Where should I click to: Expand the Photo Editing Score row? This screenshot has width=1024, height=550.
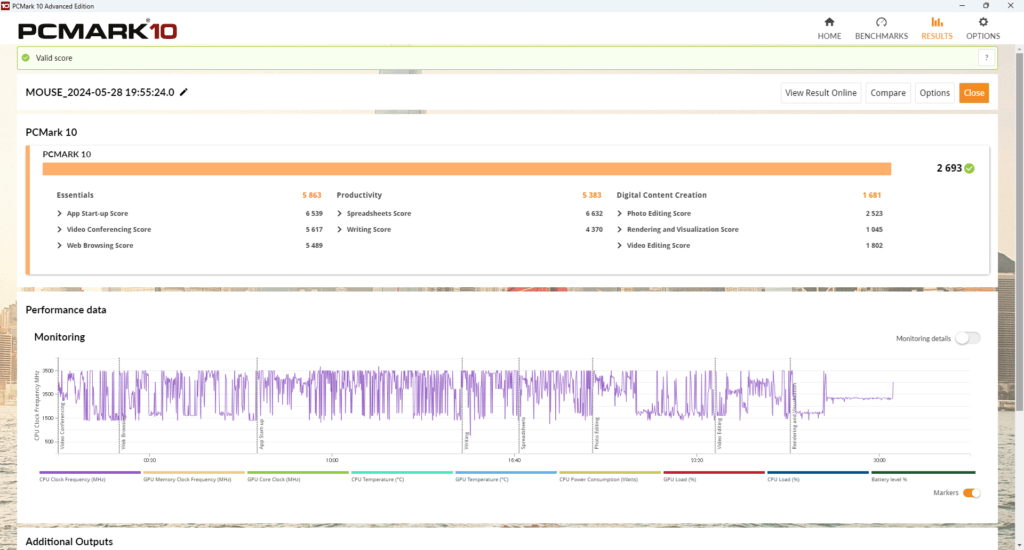(x=658, y=213)
